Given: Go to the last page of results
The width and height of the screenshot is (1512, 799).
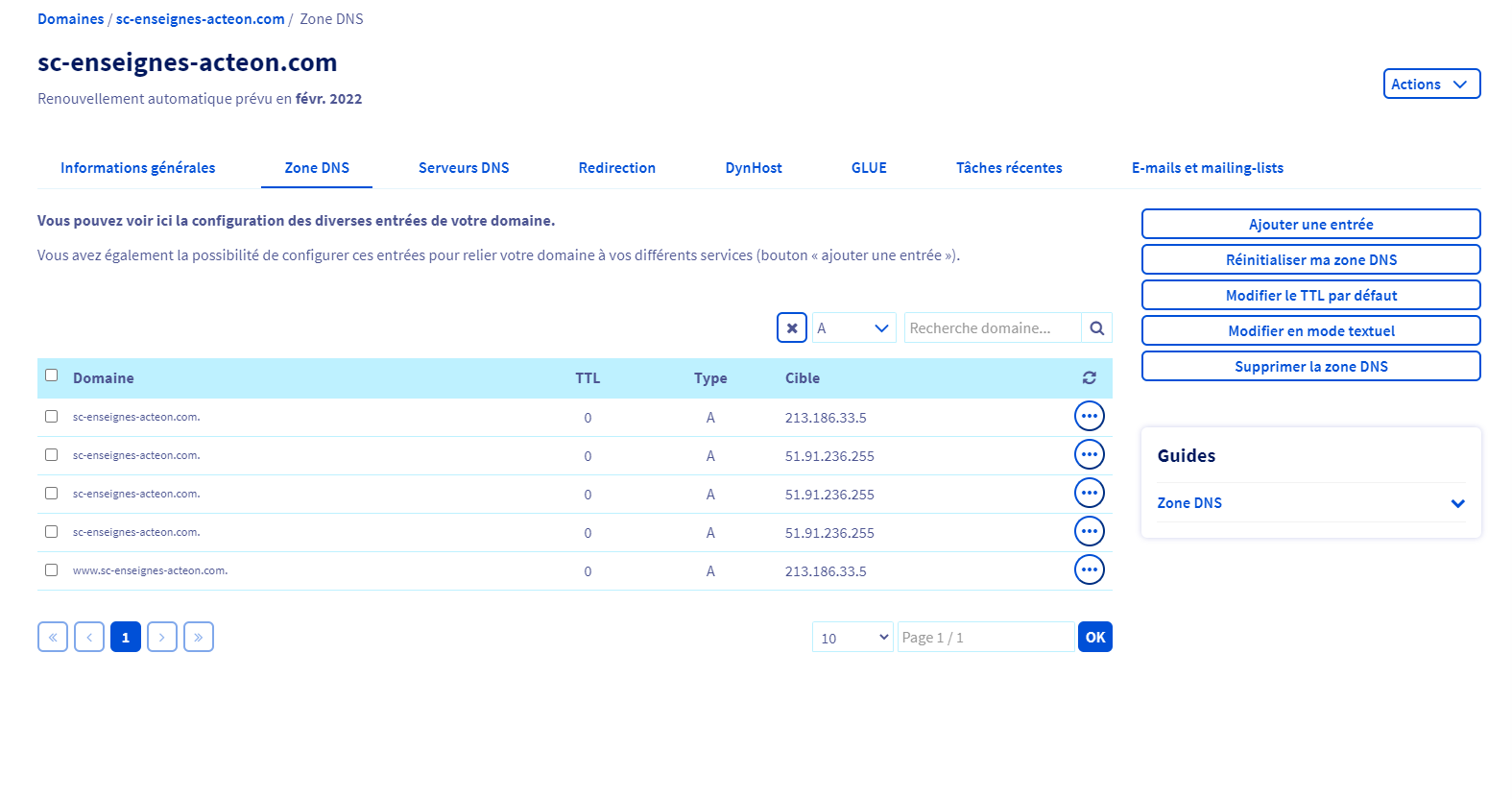Looking at the screenshot, I should (199, 637).
